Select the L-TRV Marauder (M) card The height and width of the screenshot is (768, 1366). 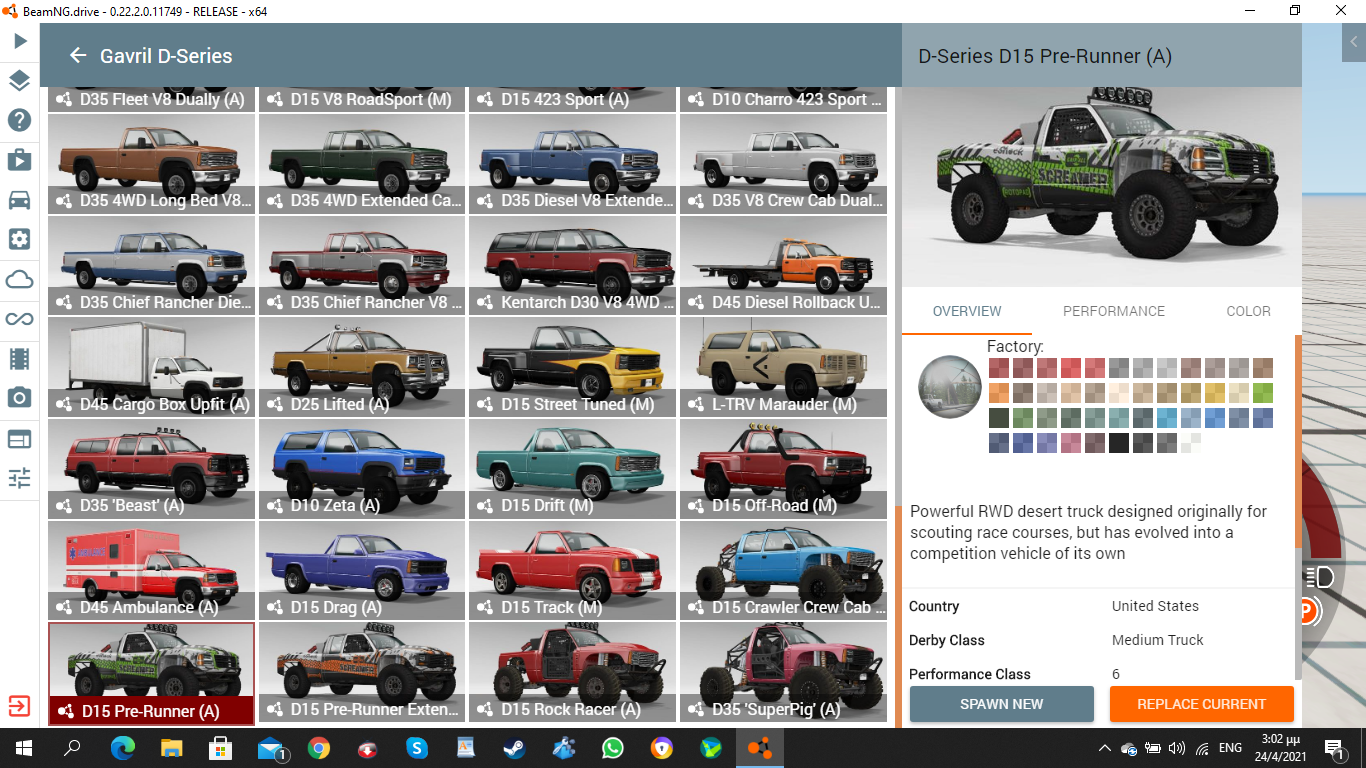[x=783, y=367]
